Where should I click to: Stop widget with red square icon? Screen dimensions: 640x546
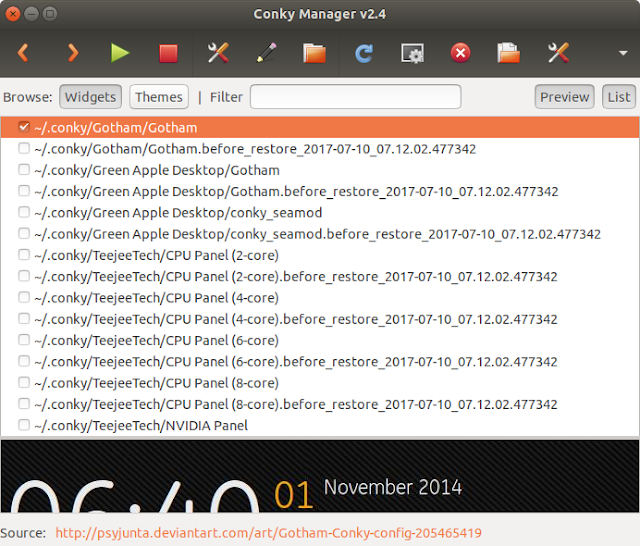point(168,53)
